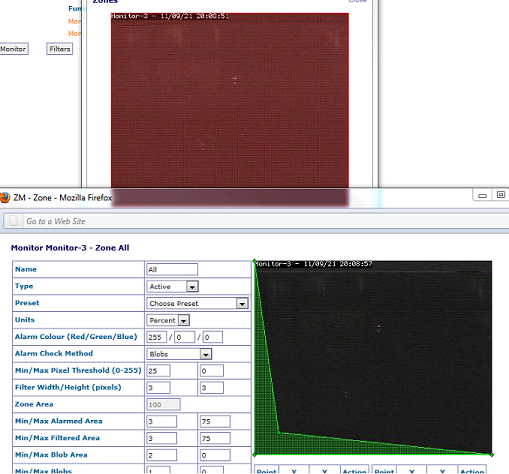Click the Green alarm colour field

coord(185,337)
